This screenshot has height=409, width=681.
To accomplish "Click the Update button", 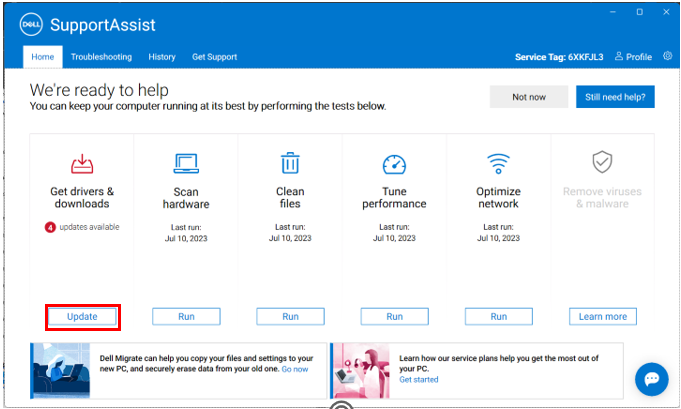I will point(82,317).
